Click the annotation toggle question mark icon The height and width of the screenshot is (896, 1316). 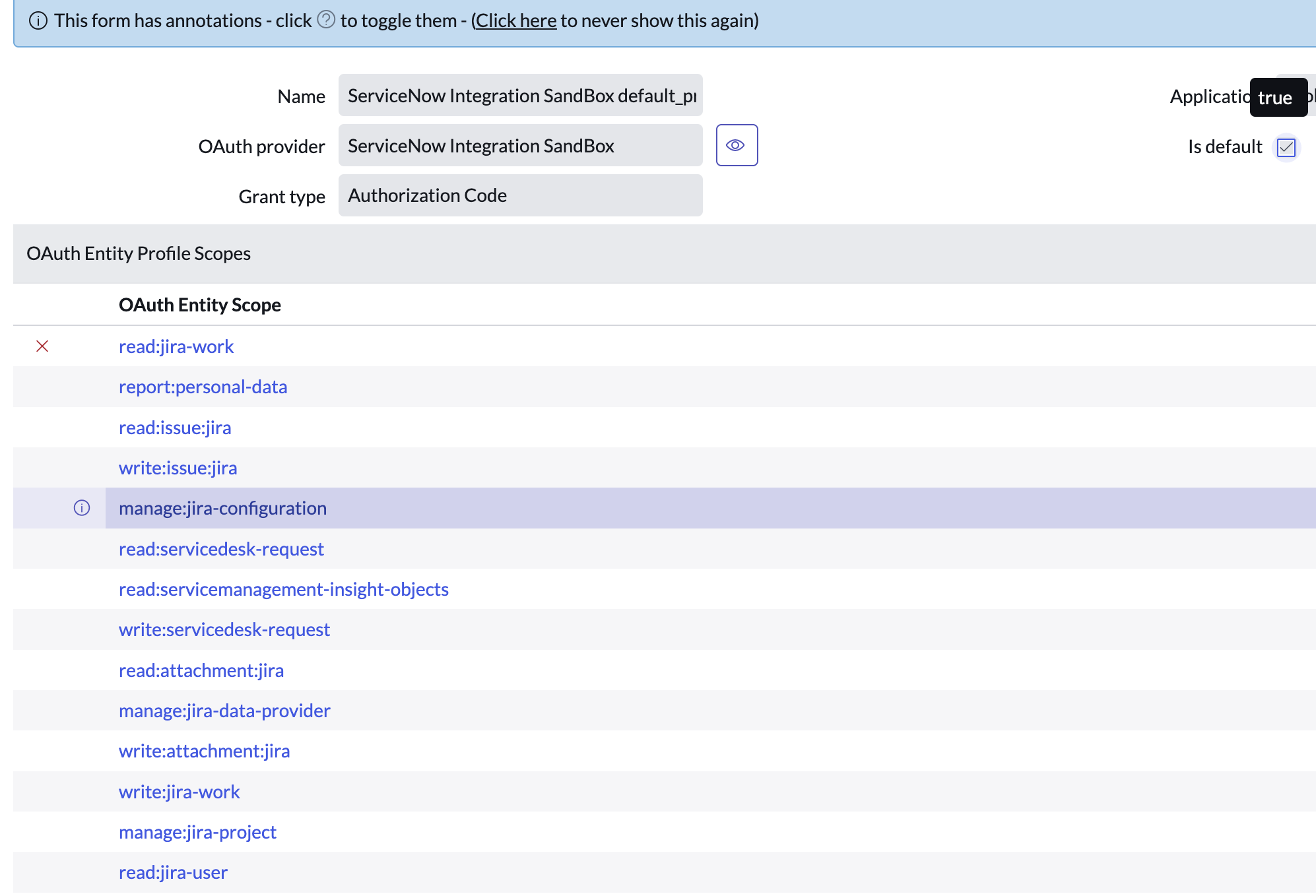[326, 20]
